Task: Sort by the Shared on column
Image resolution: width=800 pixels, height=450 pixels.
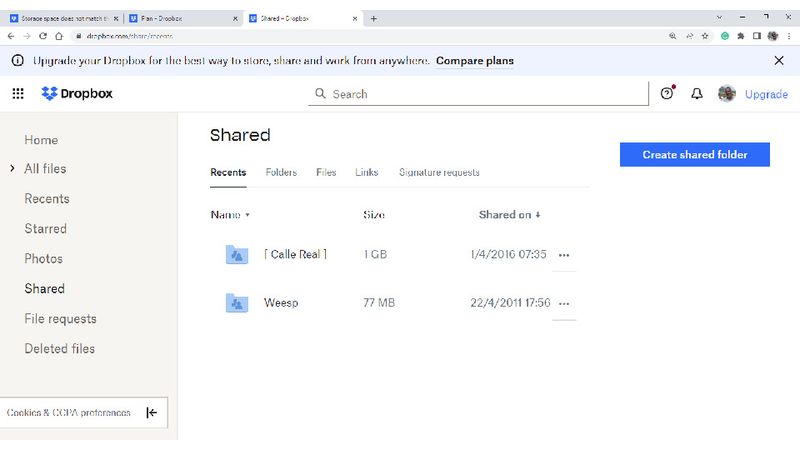Action: [509, 215]
